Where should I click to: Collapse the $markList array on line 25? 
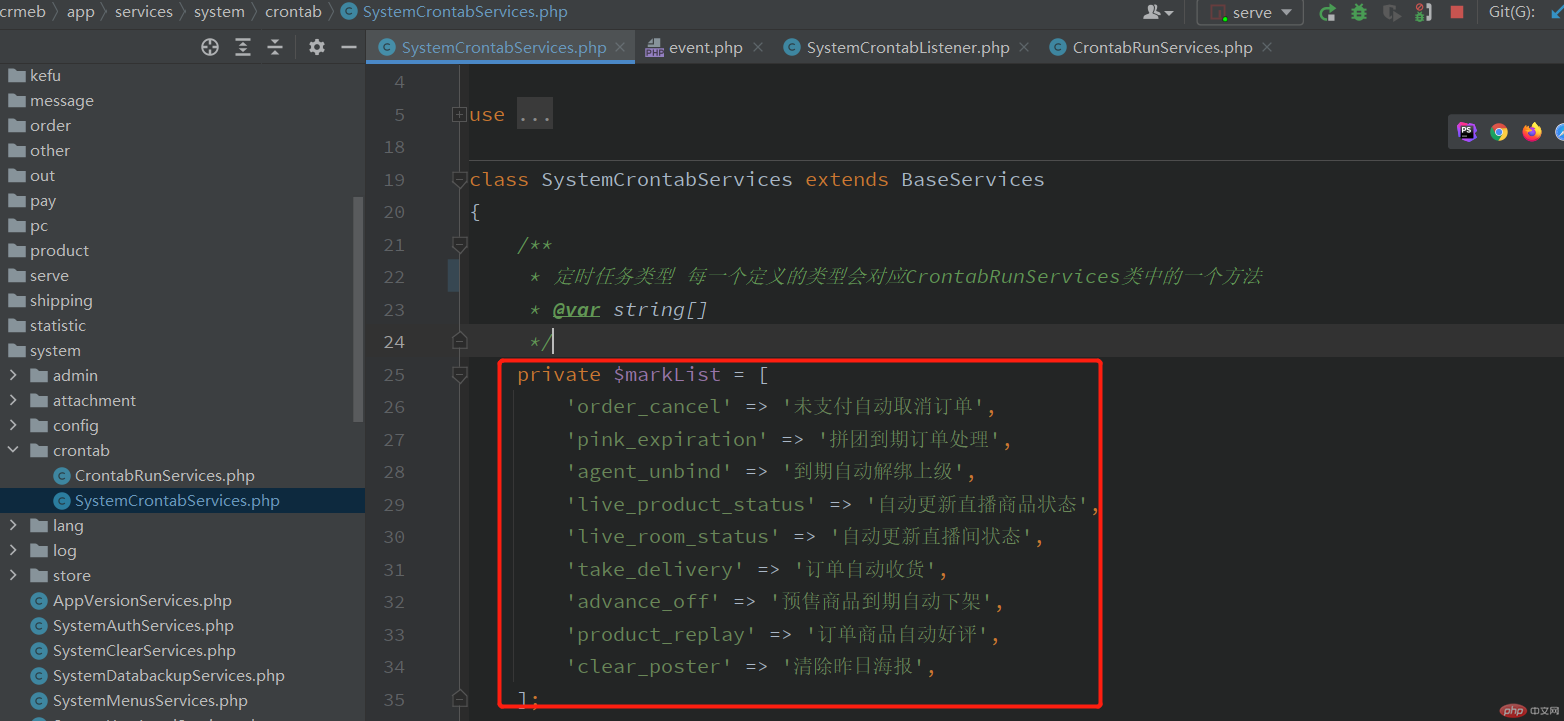tap(459, 374)
